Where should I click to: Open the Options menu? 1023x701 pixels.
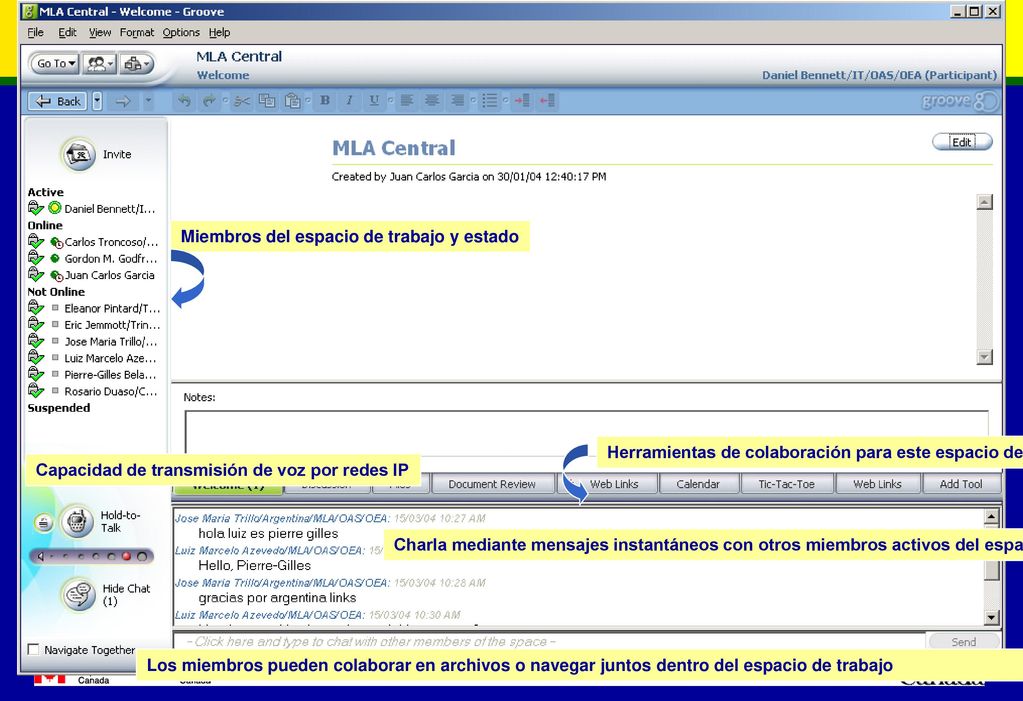click(181, 32)
